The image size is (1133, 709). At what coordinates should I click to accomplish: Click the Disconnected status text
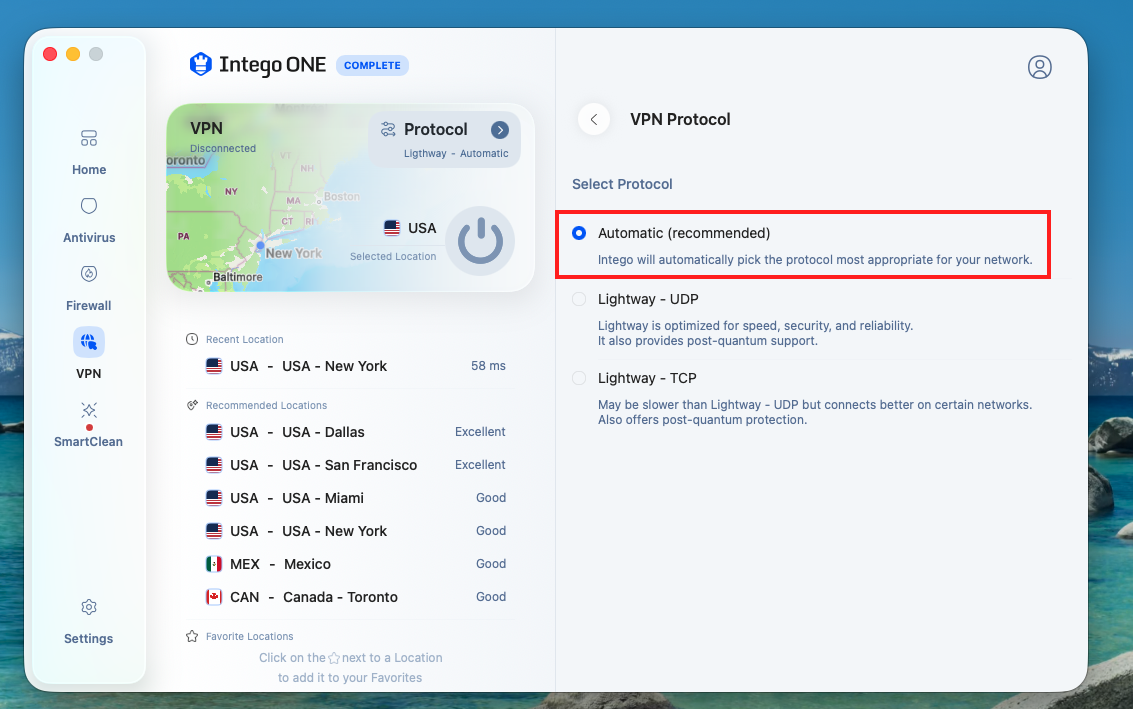click(x=223, y=148)
